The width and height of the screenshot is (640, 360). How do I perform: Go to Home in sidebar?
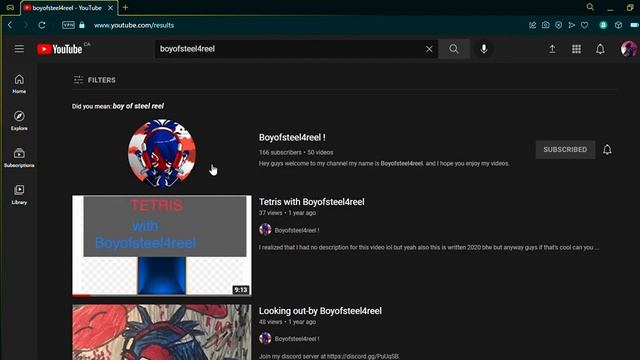coord(19,84)
